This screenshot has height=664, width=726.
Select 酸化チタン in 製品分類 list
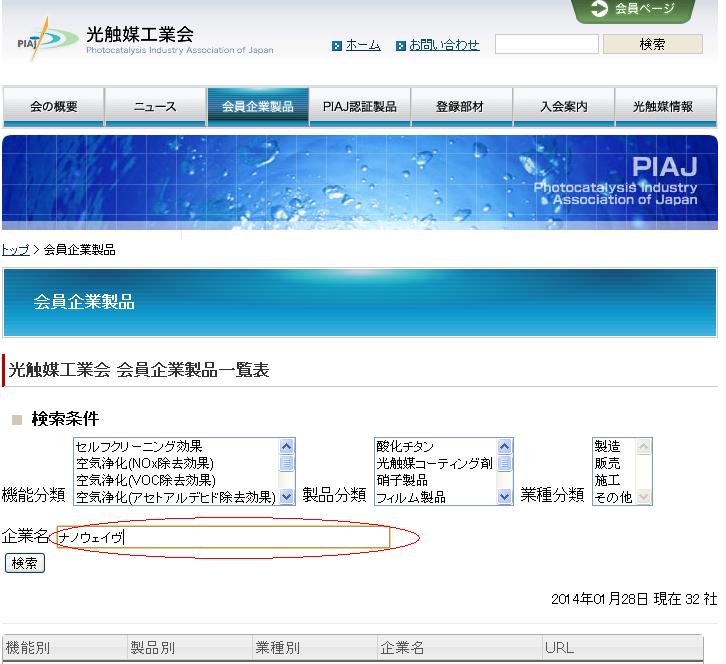pos(405,447)
